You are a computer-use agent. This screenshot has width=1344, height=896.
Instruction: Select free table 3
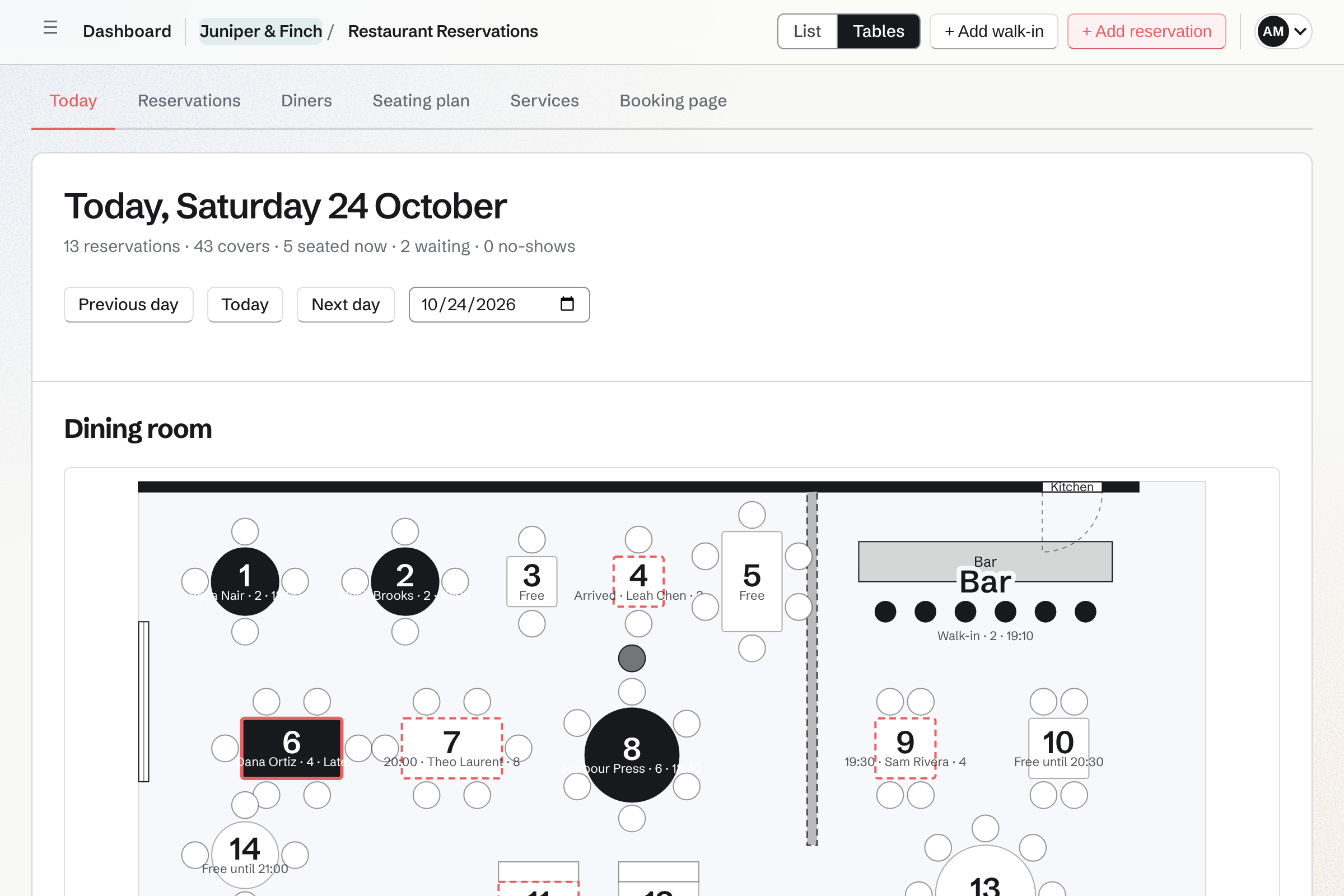click(531, 581)
